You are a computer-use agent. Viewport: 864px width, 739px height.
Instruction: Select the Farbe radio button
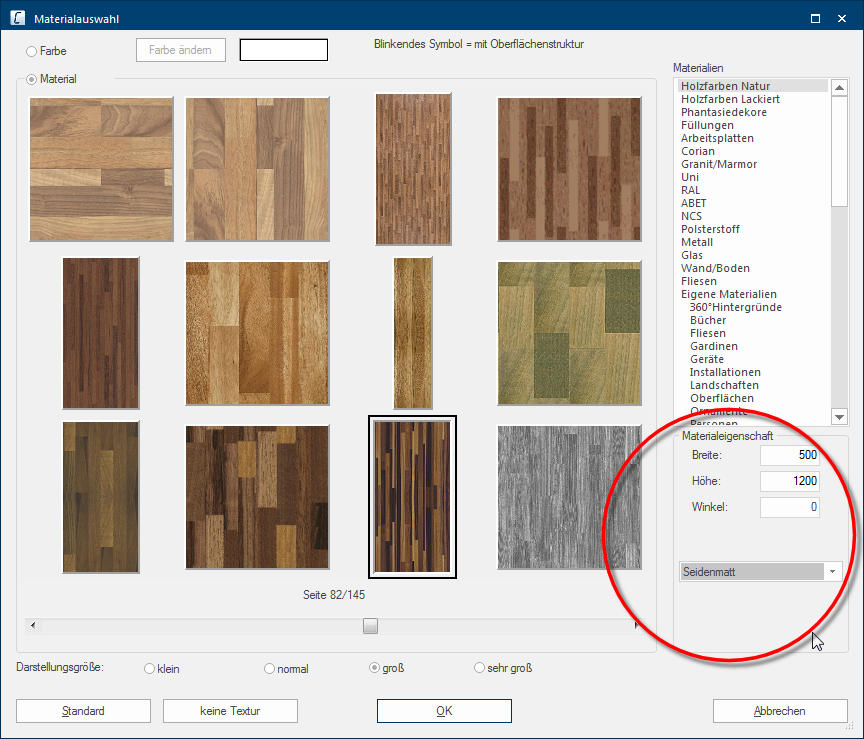pos(32,50)
